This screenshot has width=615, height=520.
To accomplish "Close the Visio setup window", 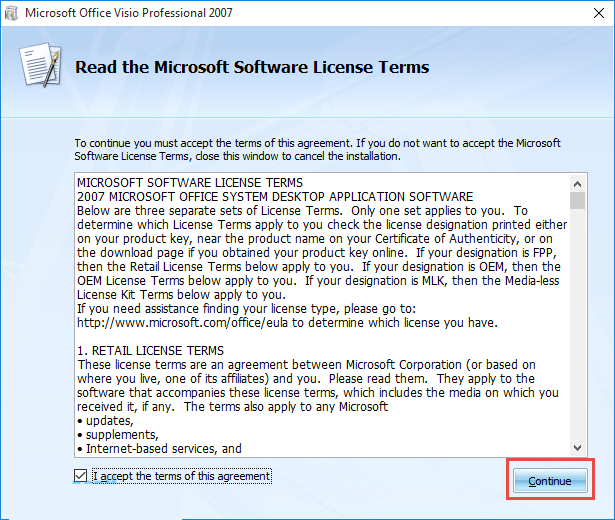I will [x=599, y=13].
